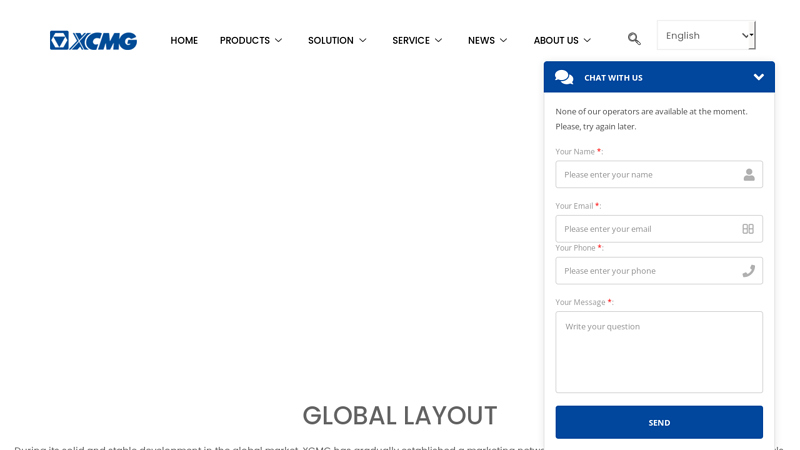Click the Write your question message box

(659, 352)
